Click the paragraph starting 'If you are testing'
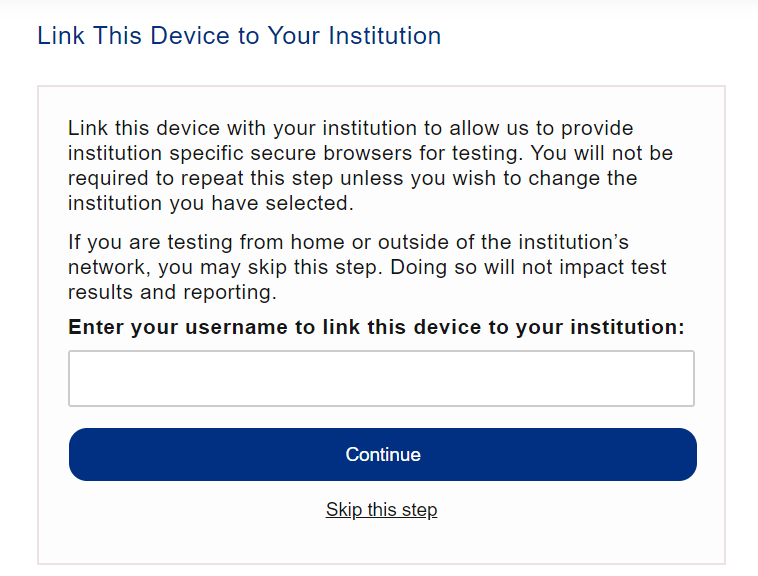This screenshot has width=758, height=576. (x=367, y=268)
